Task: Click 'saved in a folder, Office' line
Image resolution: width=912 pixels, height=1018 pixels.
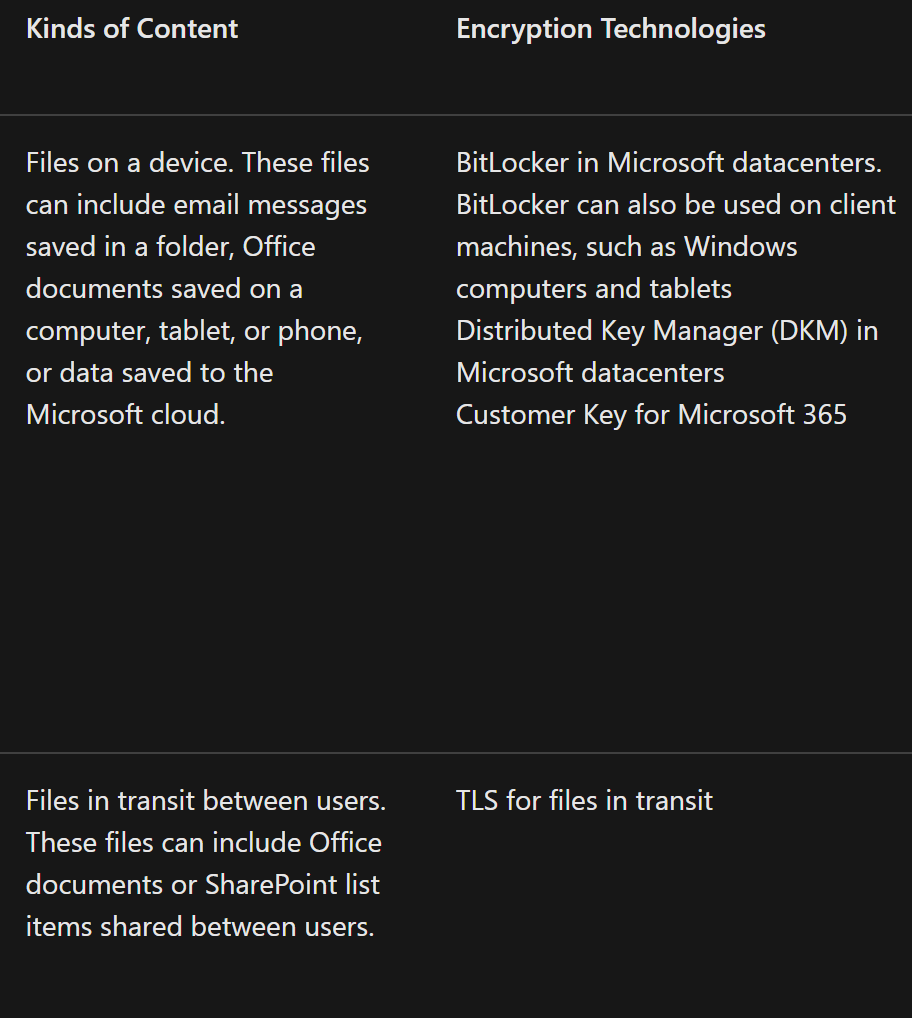Action: (170, 247)
